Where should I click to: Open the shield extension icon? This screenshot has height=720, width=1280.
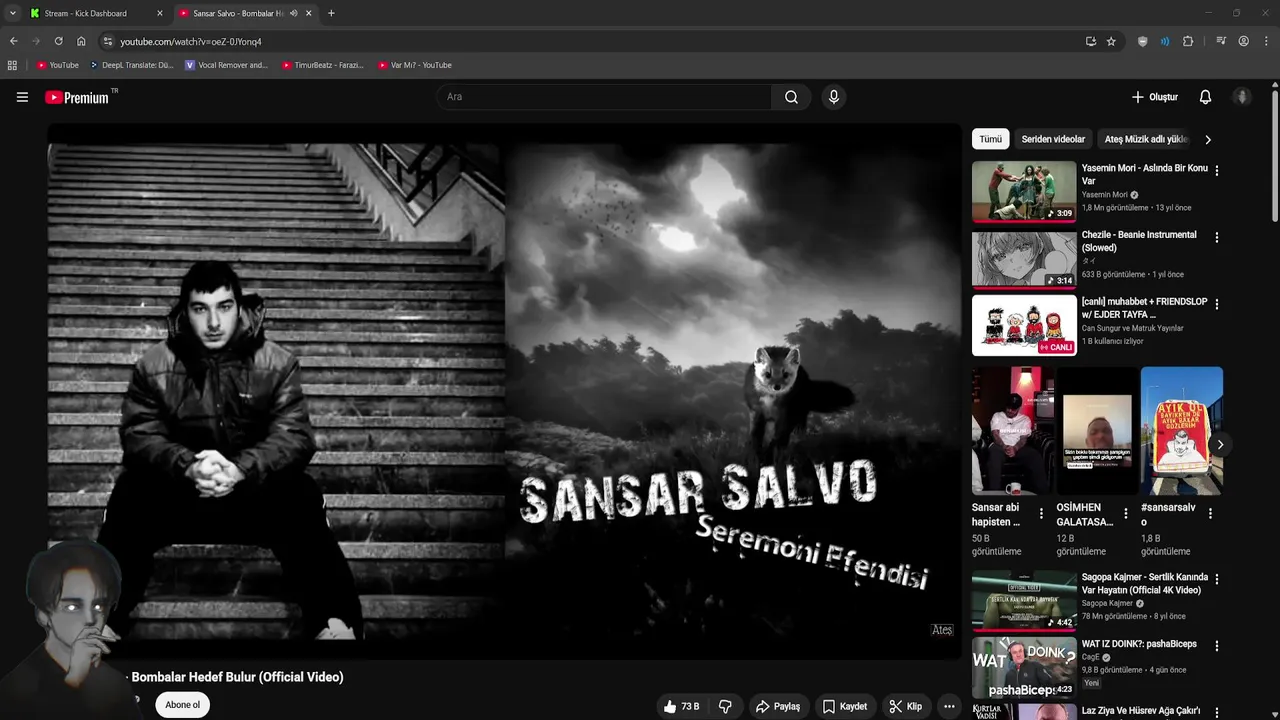pyautogui.click(x=1143, y=41)
